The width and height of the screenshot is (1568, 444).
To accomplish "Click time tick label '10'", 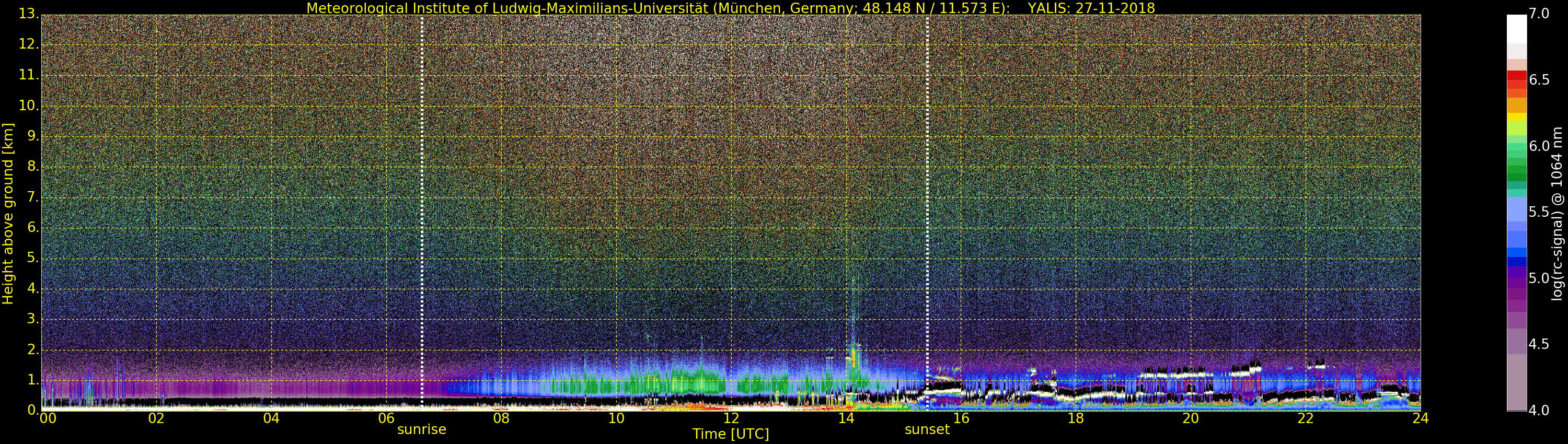I will tap(616, 418).
